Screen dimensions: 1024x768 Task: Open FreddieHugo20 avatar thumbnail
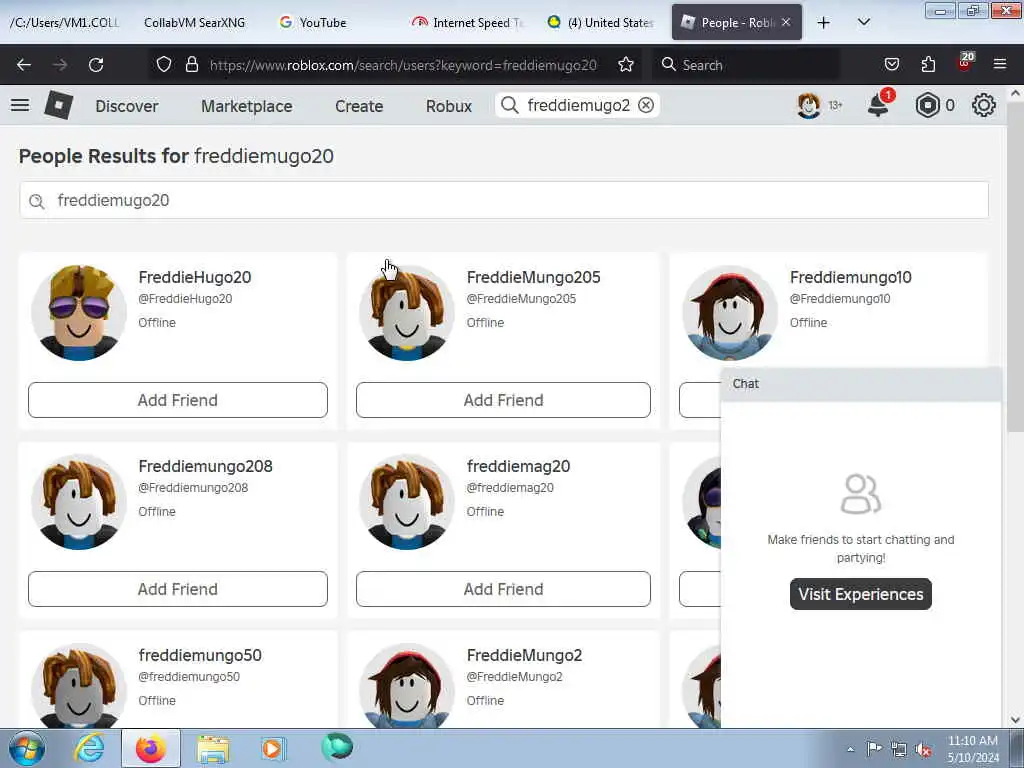(79, 312)
